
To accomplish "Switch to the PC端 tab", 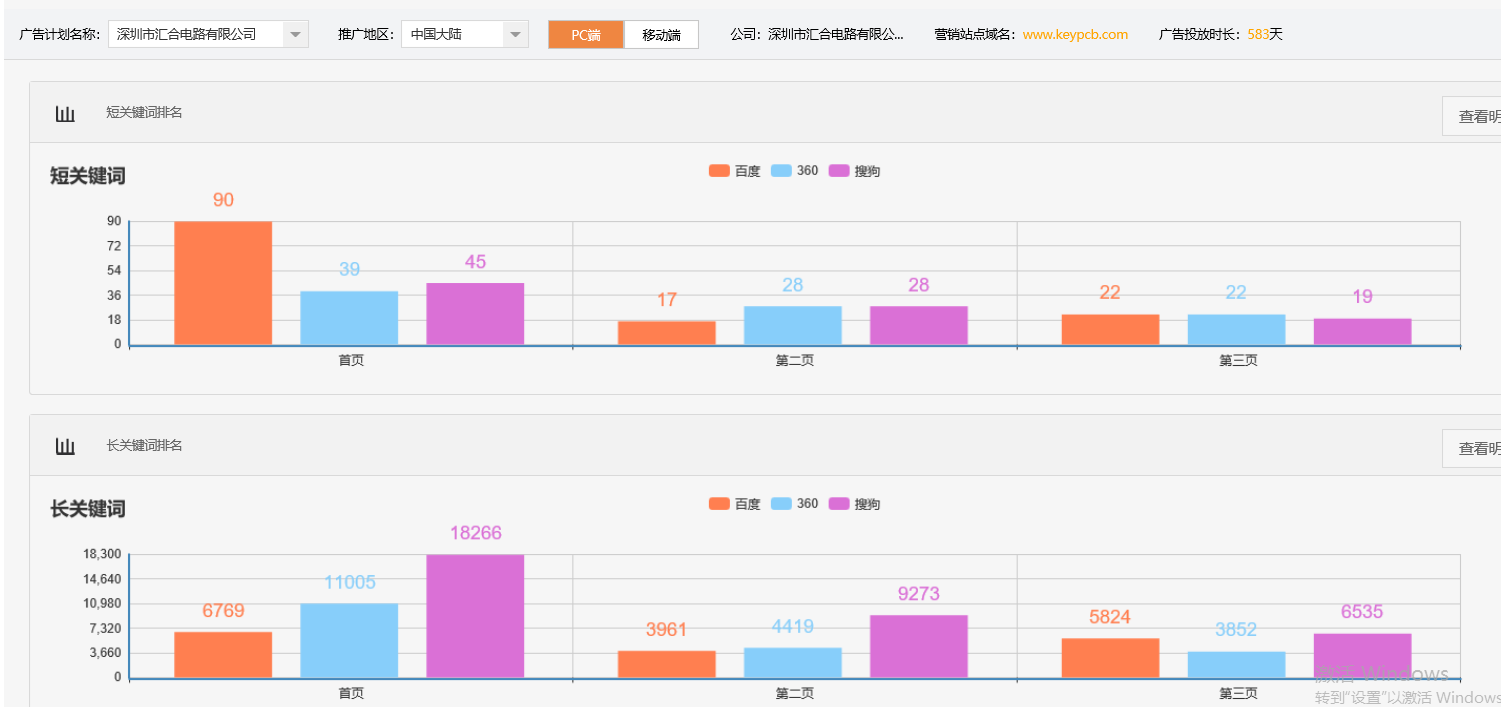I will (586, 35).
